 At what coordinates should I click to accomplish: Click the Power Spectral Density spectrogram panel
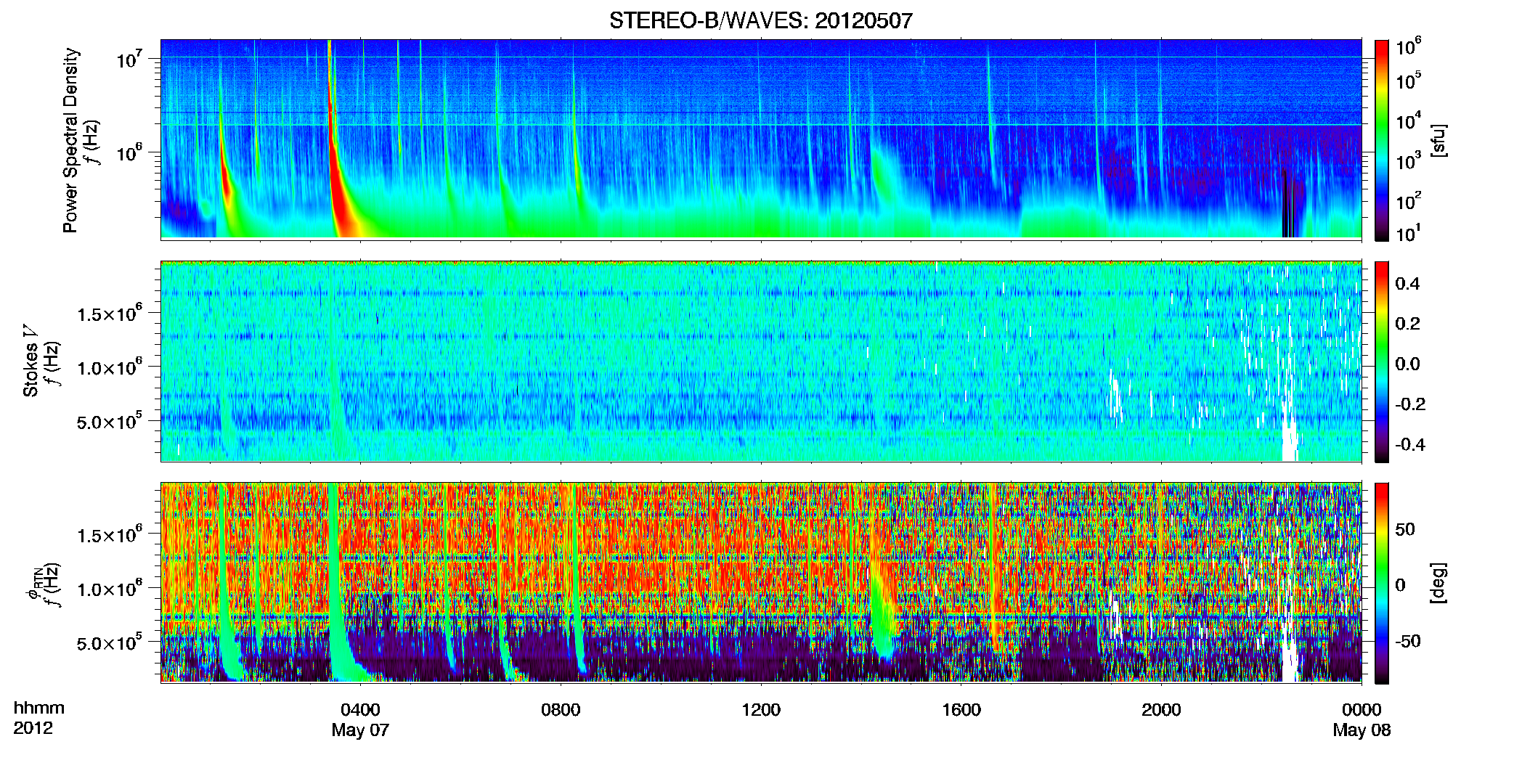[x=761, y=139]
